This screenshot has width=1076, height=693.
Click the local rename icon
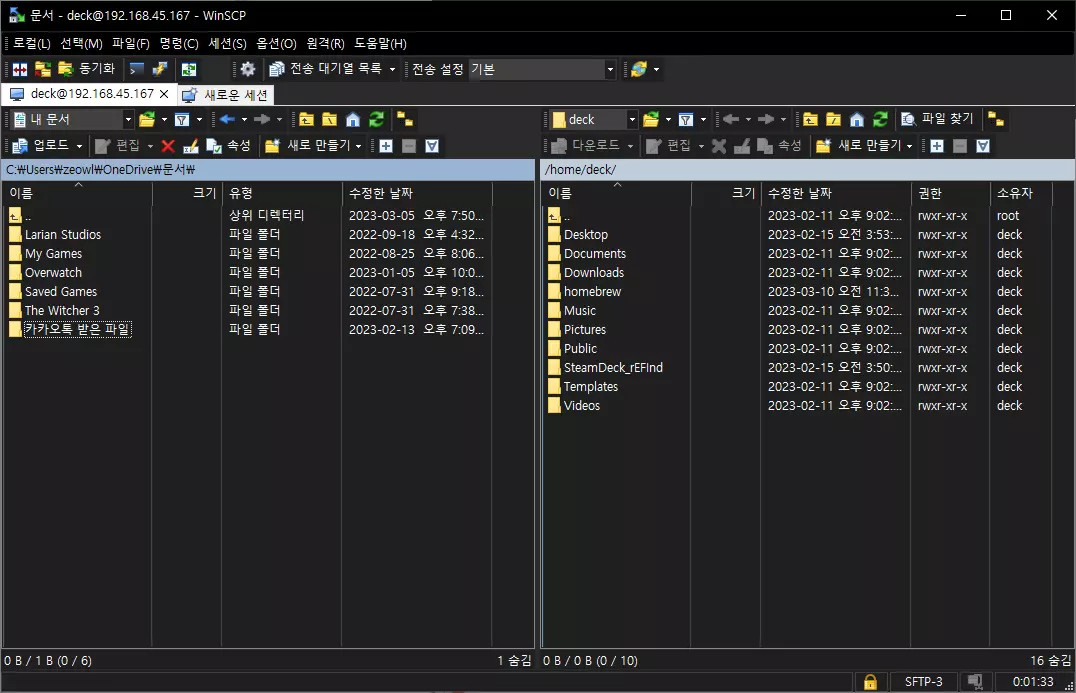tap(191, 146)
